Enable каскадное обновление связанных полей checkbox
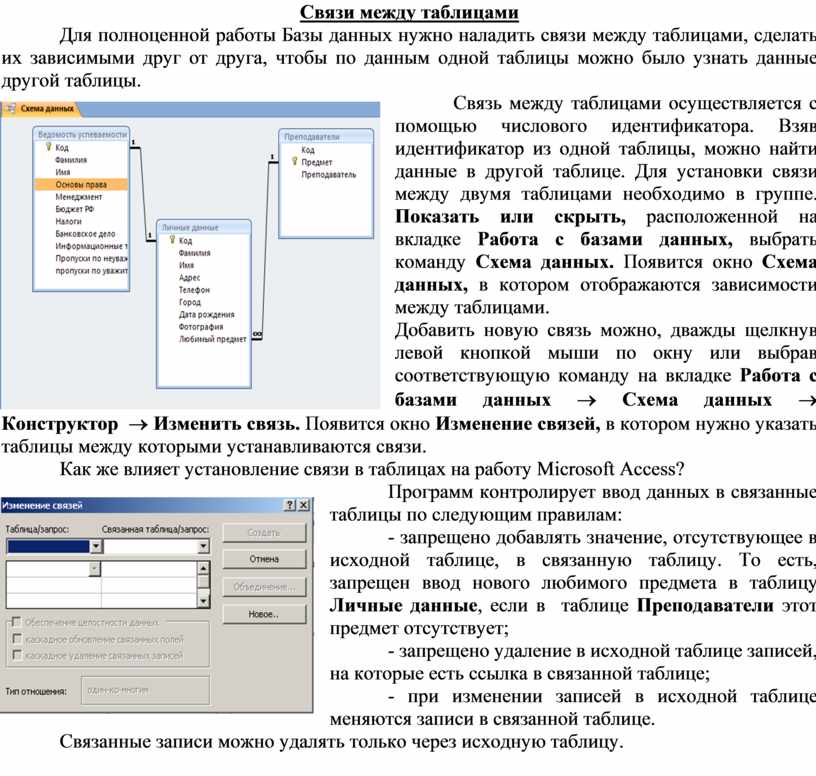This screenshot has height=776, width=816. [x=17, y=638]
